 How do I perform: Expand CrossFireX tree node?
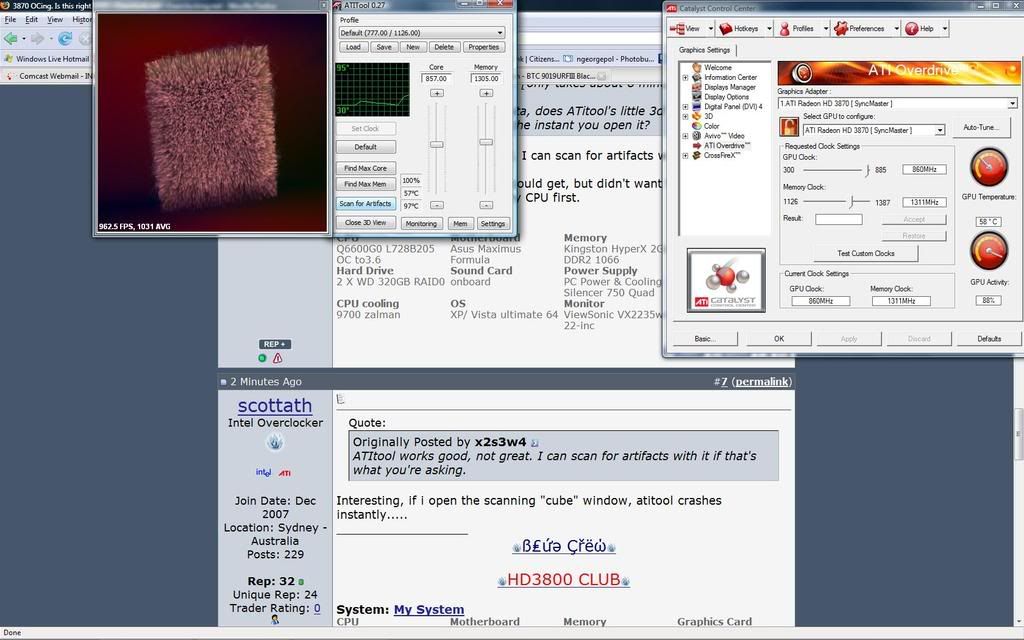(x=685, y=155)
